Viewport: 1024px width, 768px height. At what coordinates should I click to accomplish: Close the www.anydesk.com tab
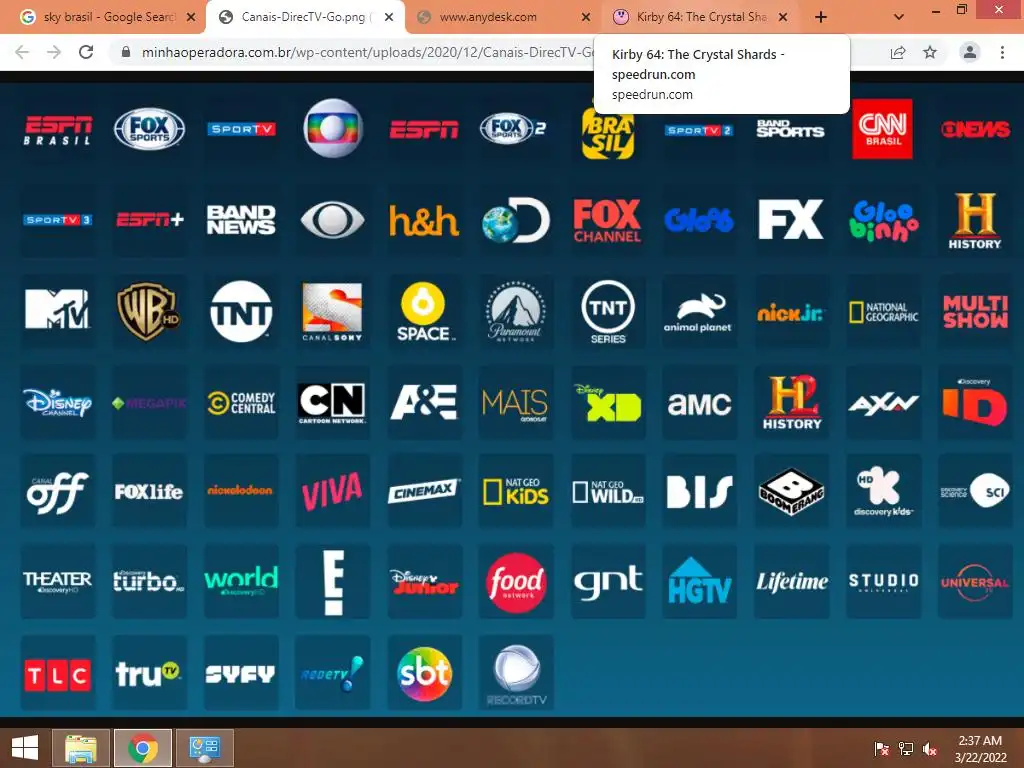(x=586, y=17)
